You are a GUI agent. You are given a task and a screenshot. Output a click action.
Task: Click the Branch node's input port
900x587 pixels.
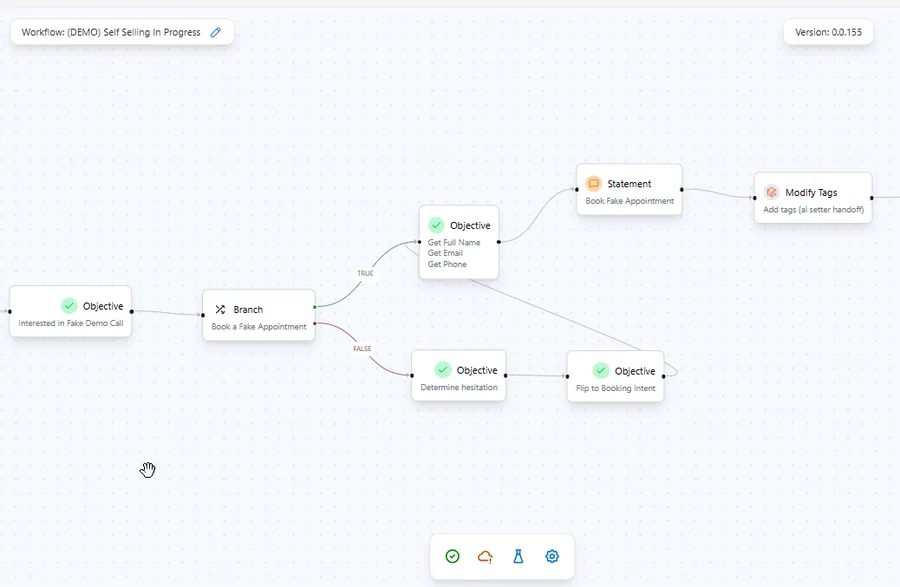tap(203, 315)
